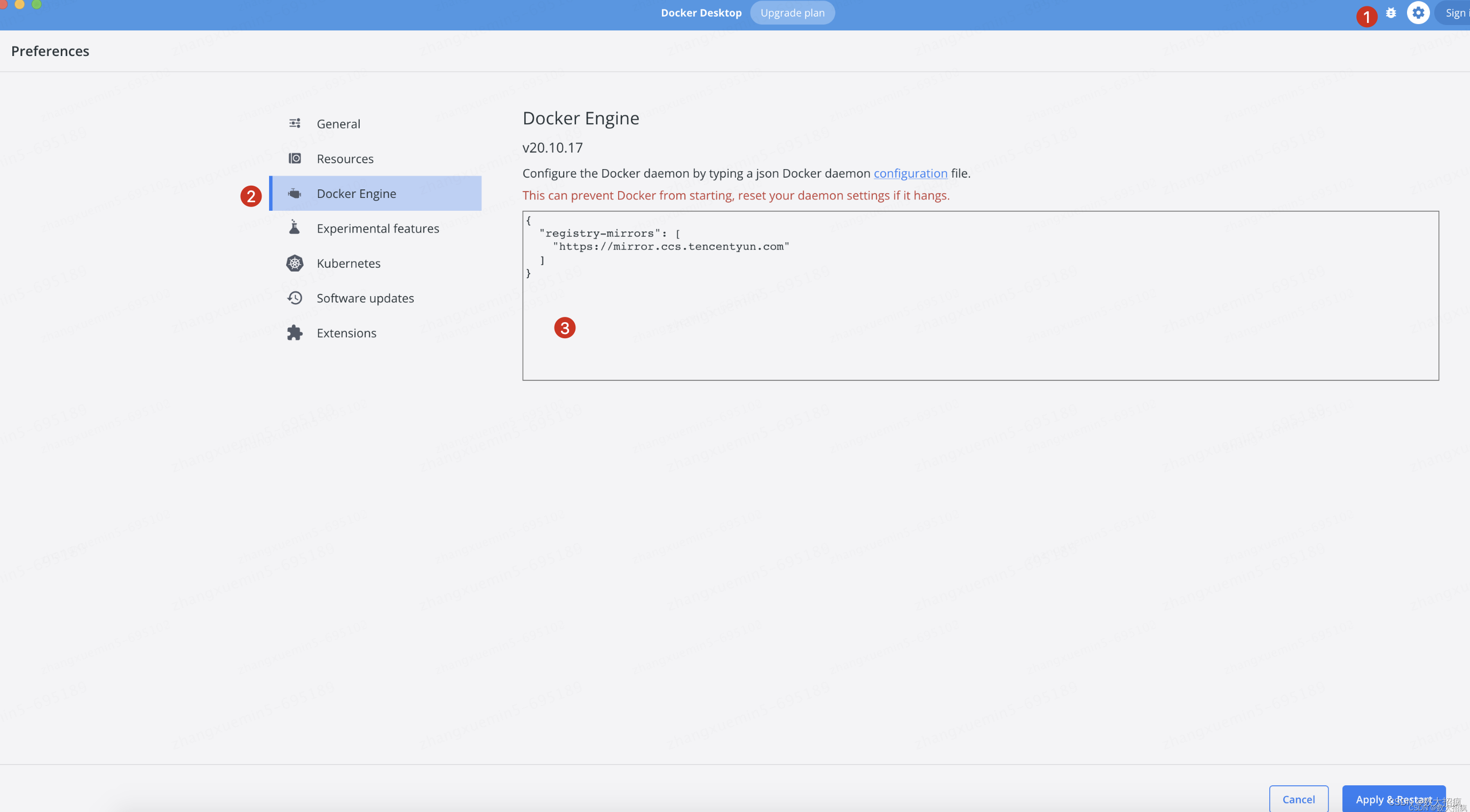Click the settings gear icon

click(1418, 13)
